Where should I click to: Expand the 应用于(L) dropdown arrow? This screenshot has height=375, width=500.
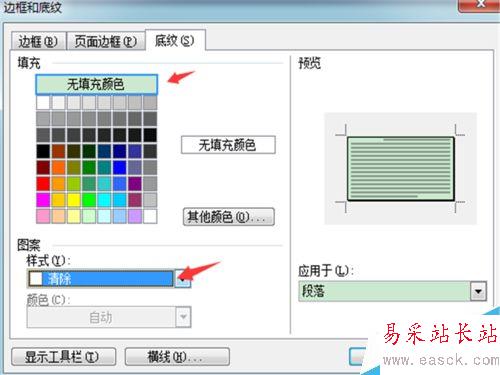click(478, 291)
